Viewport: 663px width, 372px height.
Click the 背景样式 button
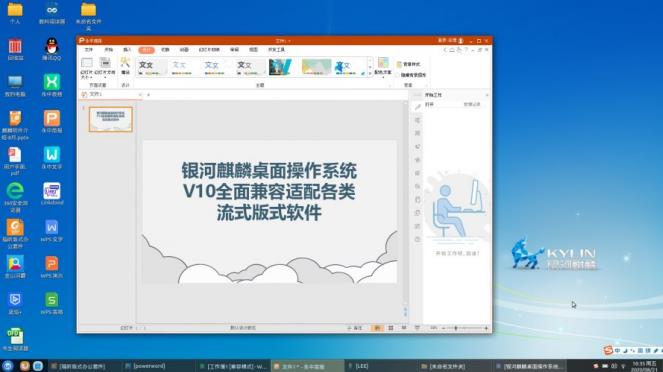point(408,64)
